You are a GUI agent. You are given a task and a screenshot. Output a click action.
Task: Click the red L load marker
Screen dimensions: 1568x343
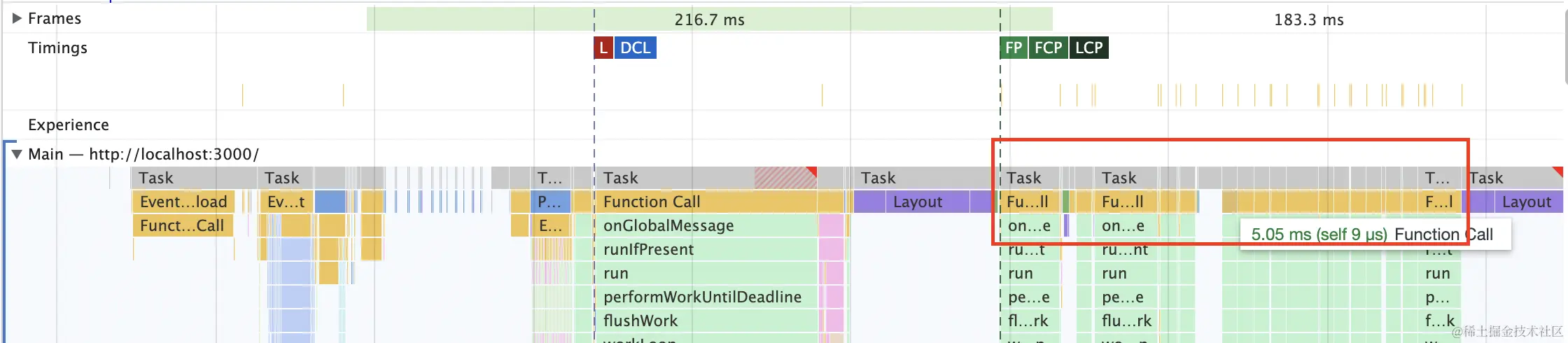pos(603,48)
